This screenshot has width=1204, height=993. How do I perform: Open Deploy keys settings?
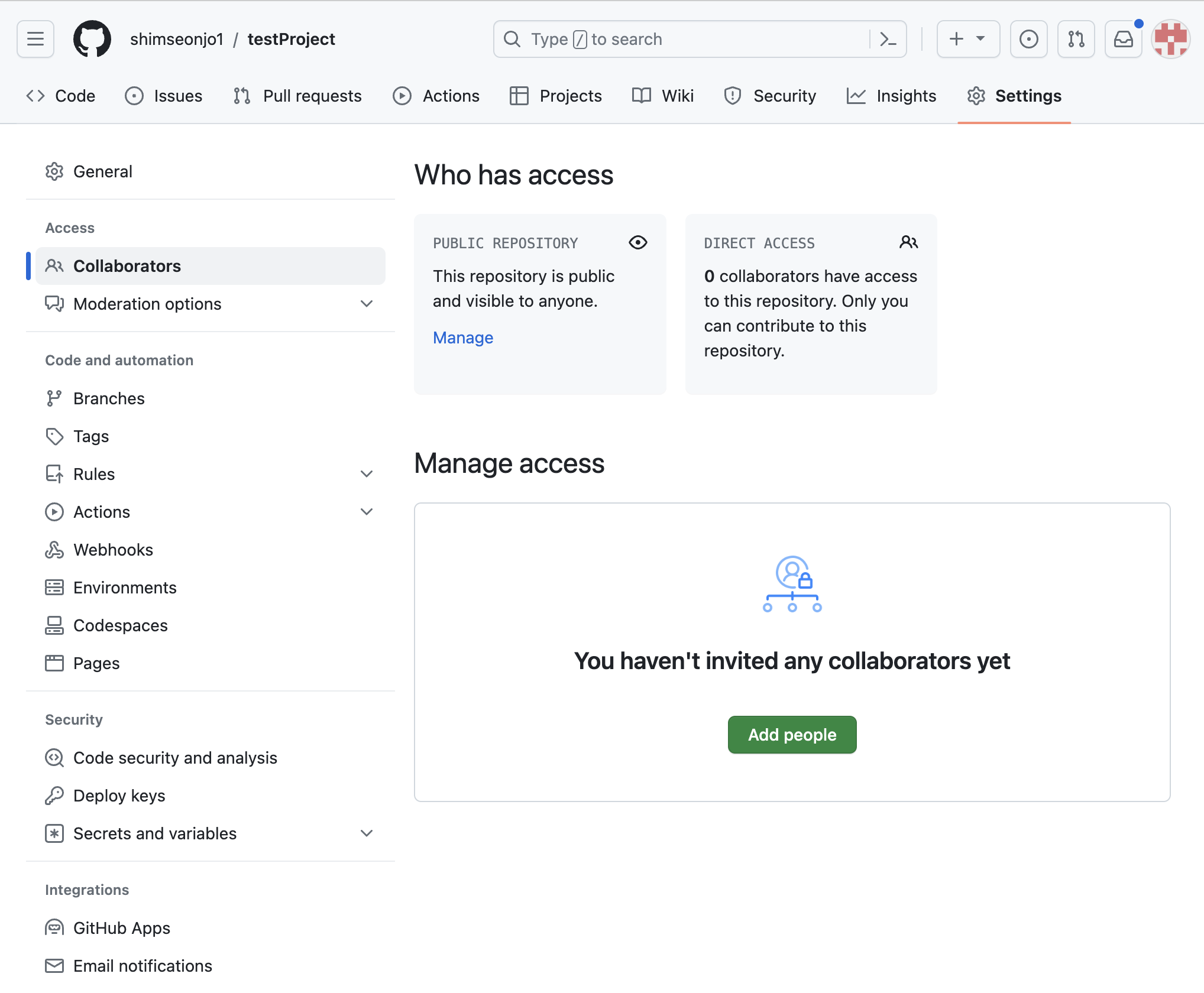(119, 796)
